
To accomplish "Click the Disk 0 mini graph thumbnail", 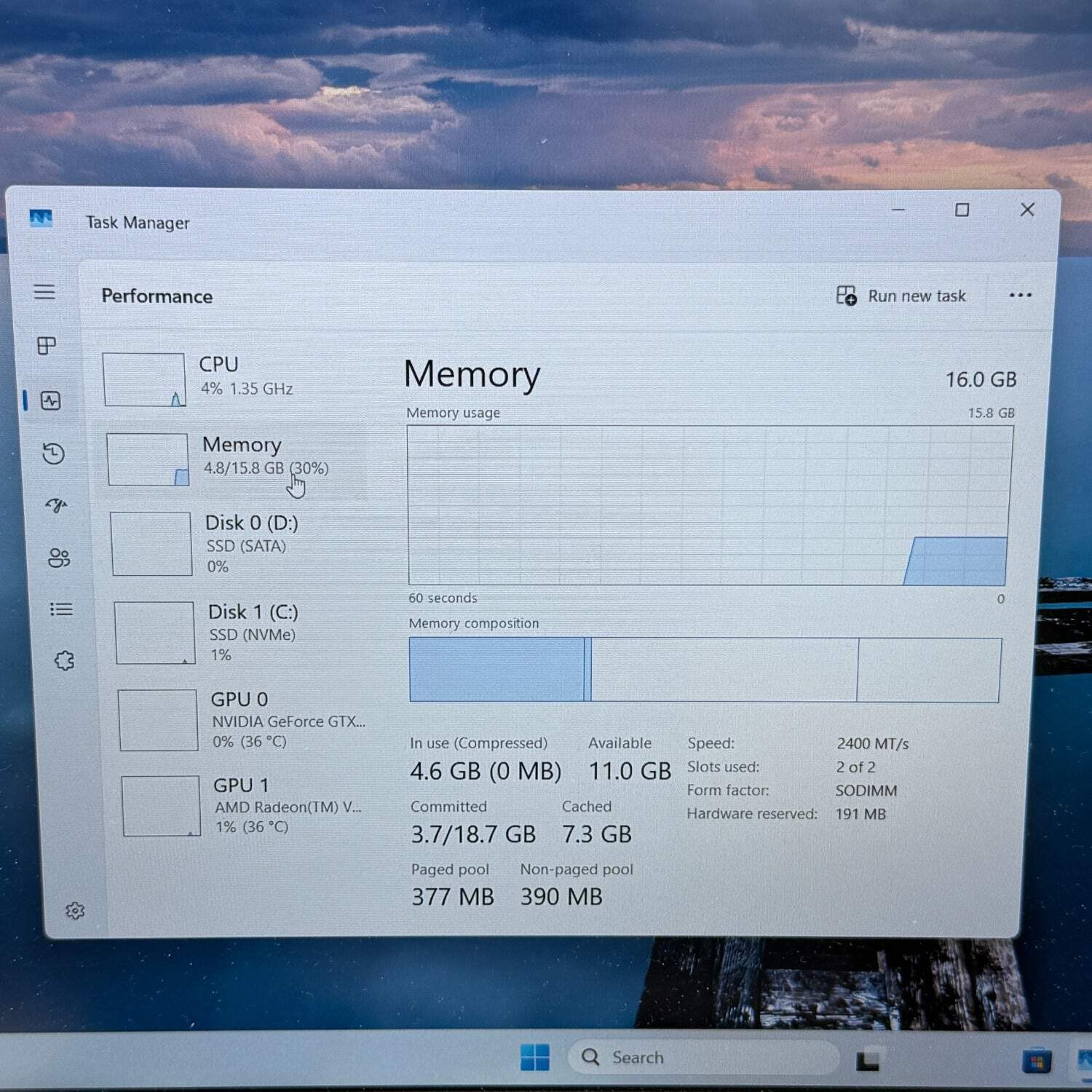I will (x=151, y=544).
